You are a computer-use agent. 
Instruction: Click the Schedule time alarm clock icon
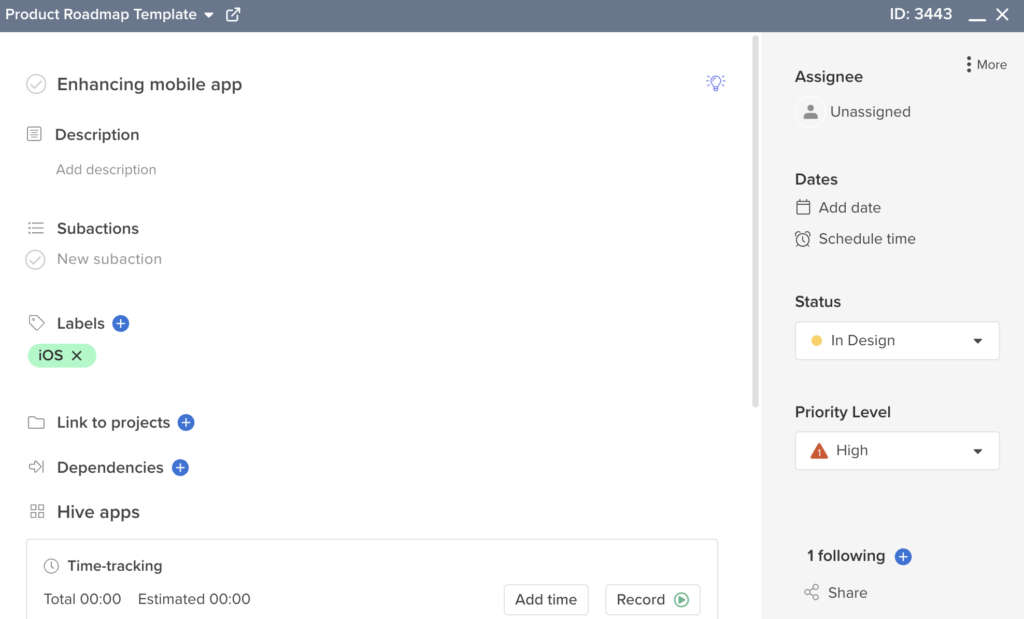pos(803,239)
